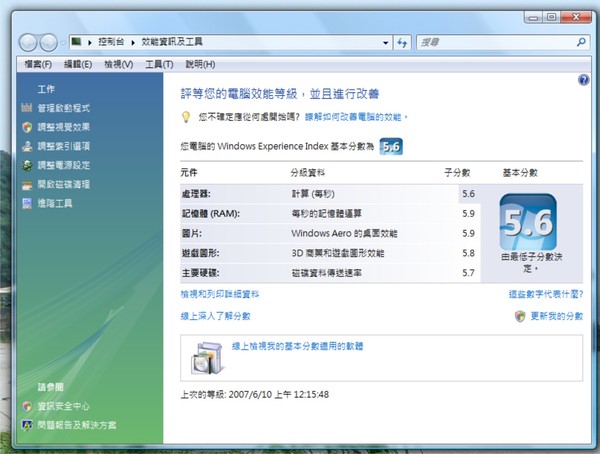The image size is (600, 454).
Task: Click the large 5.6 base score graphic
Action: point(528,222)
